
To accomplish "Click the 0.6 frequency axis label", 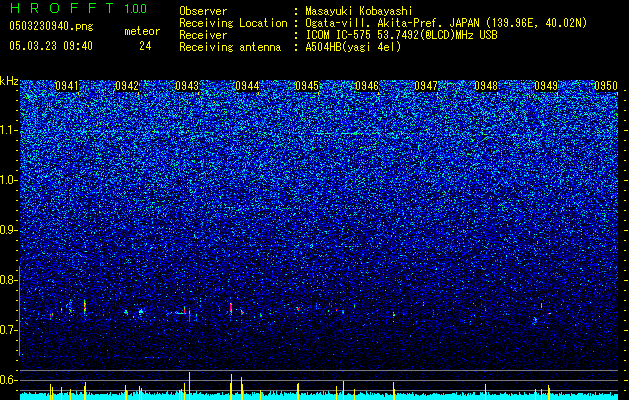I will (8, 380).
